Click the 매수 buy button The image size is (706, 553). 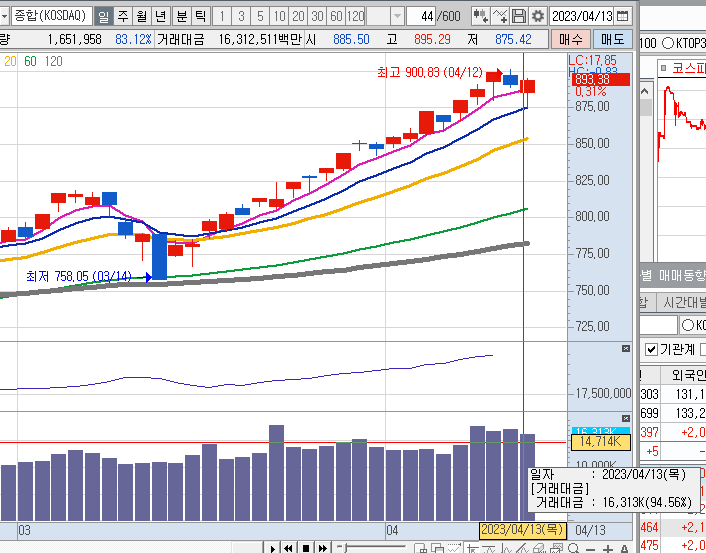pos(570,39)
